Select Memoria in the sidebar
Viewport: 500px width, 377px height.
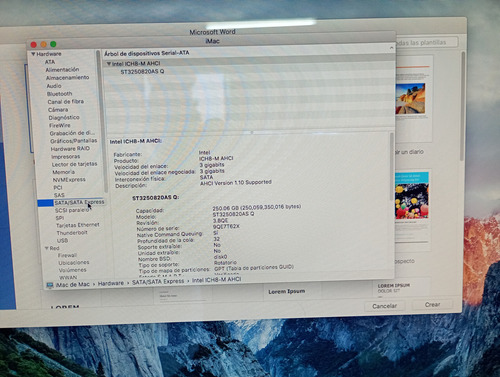coord(64,172)
